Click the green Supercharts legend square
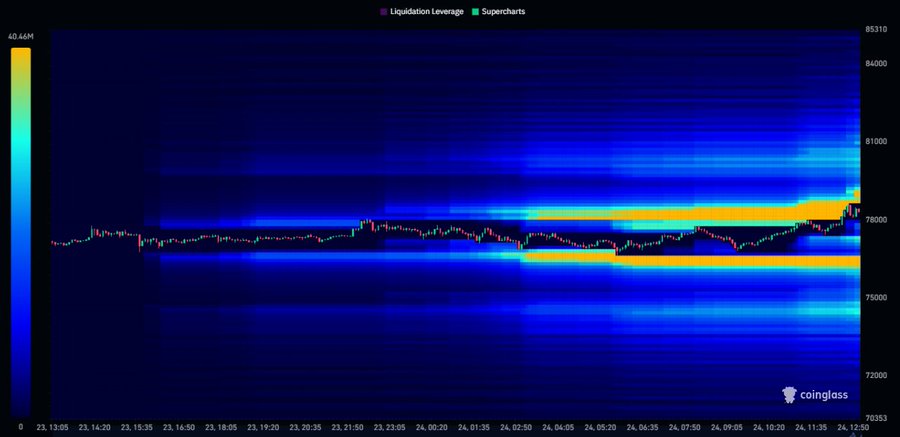Screen dimensions: 900x437 pos(475,11)
